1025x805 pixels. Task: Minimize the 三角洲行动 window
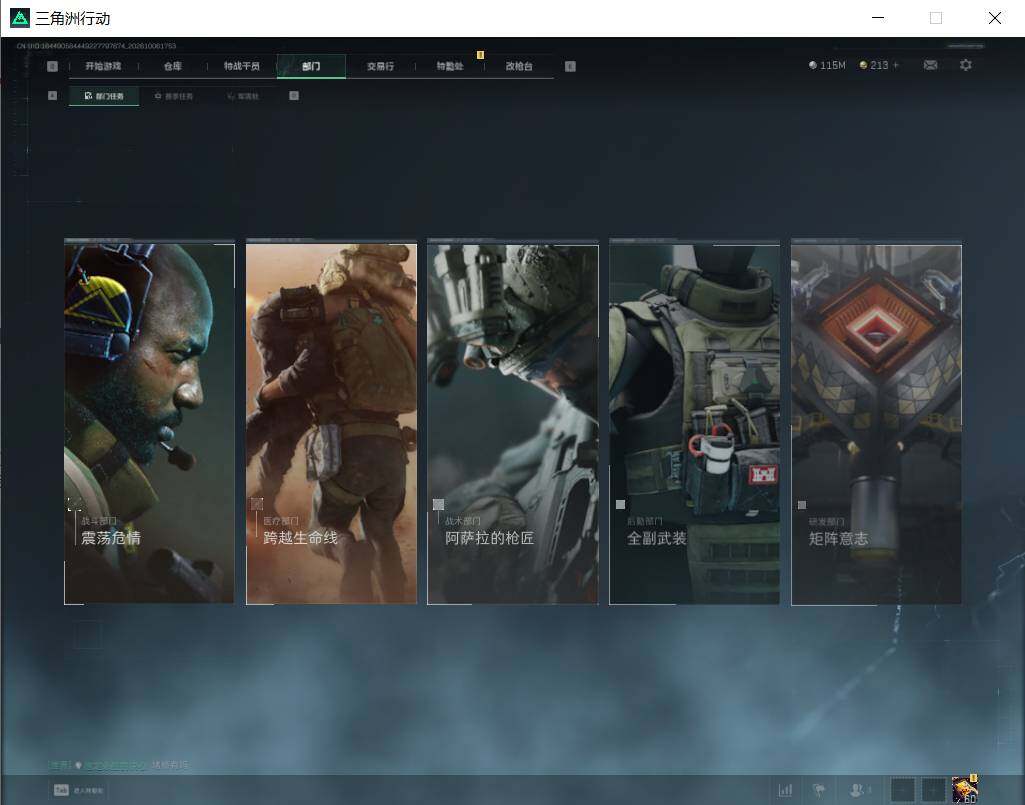click(x=879, y=18)
